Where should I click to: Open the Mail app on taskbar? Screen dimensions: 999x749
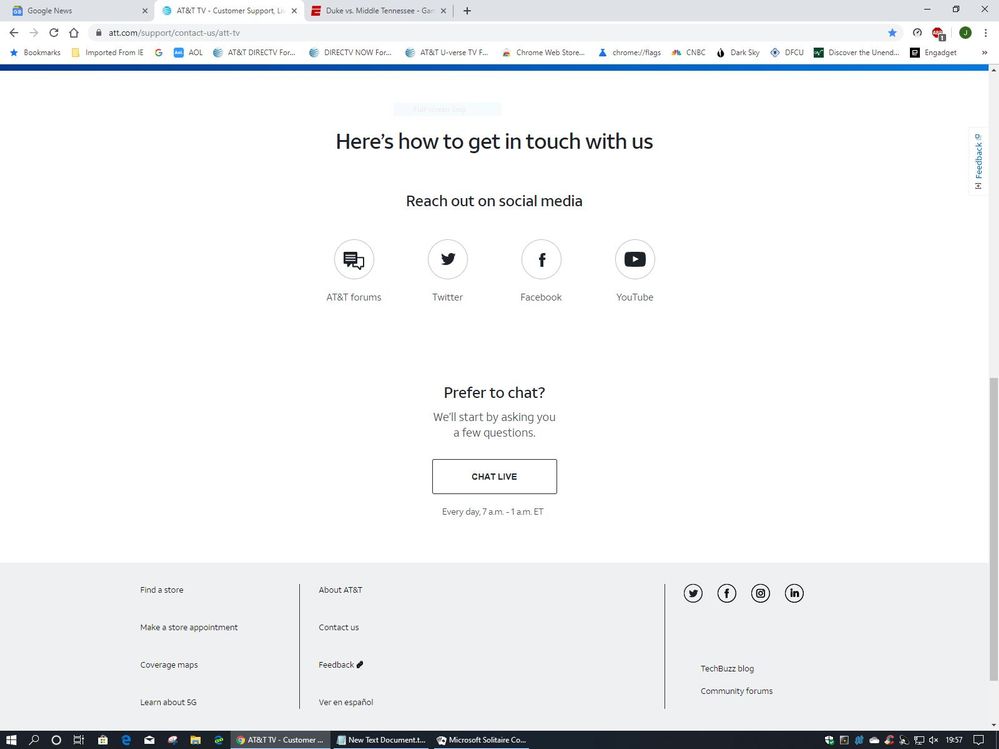(149, 739)
